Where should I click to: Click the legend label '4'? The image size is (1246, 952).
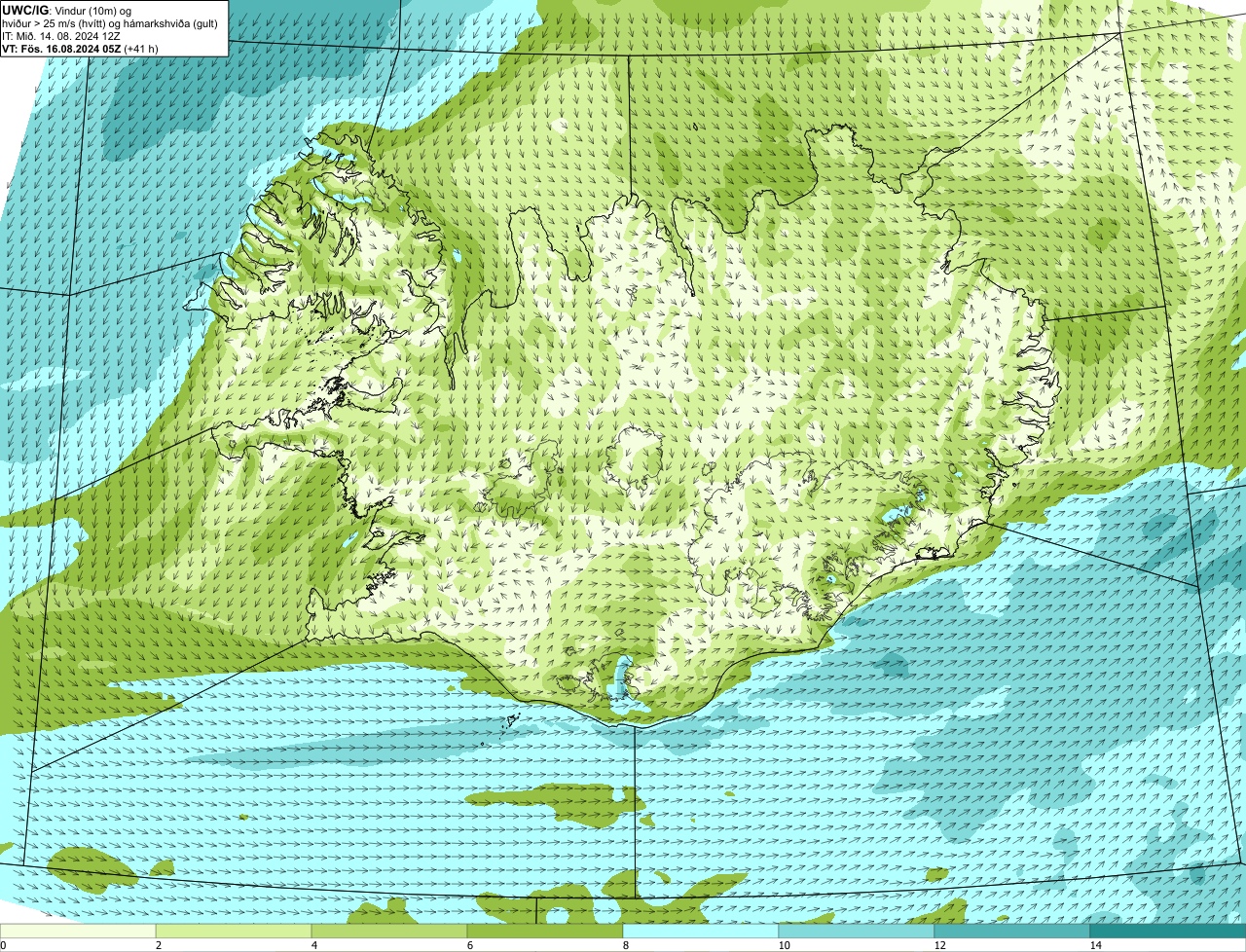click(313, 945)
